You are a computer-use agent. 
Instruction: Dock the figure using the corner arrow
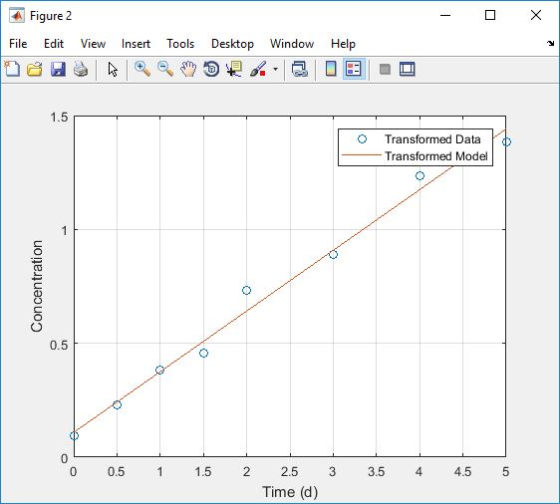(x=550, y=44)
